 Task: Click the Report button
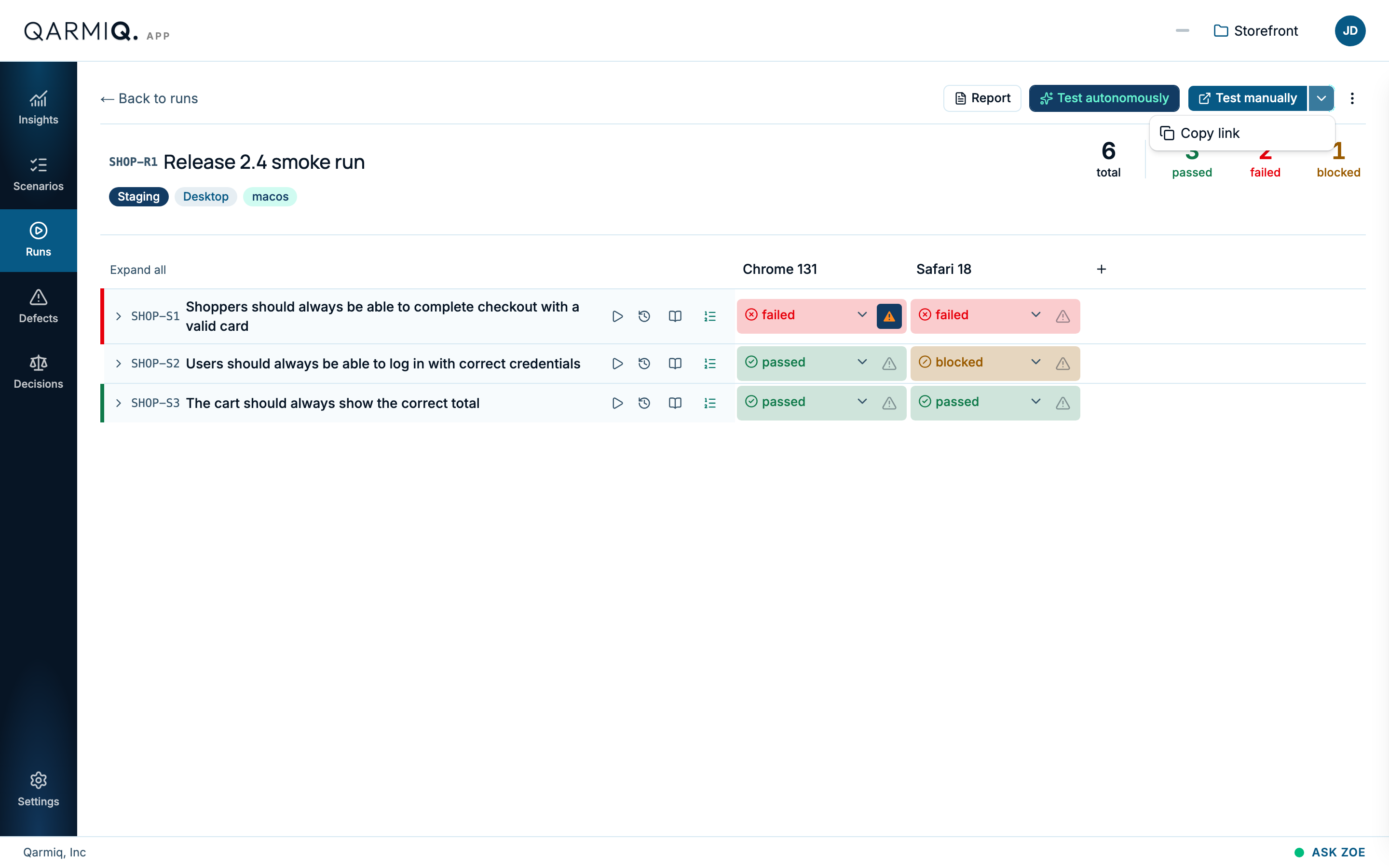tap(982, 98)
